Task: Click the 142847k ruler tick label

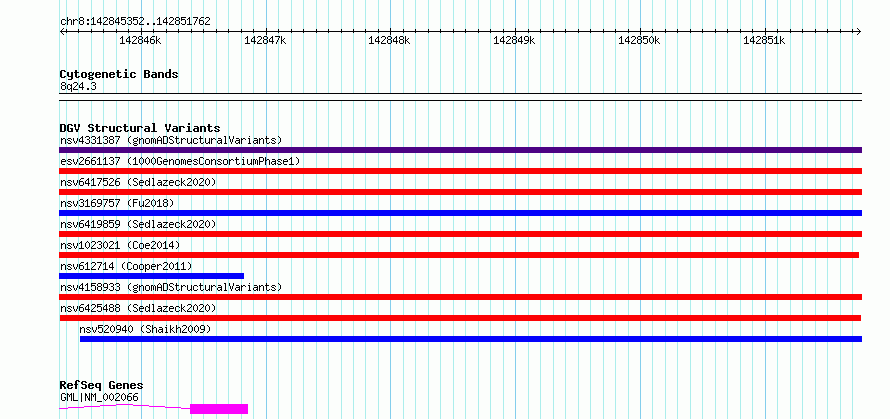Action: [265, 40]
